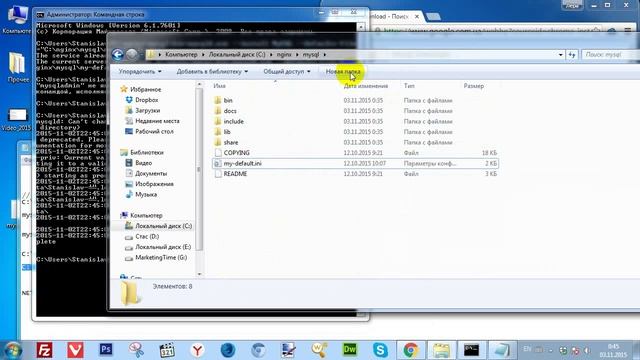Open Vivaldi from the taskbar
The height and width of the screenshot is (360, 640).
tap(75, 350)
